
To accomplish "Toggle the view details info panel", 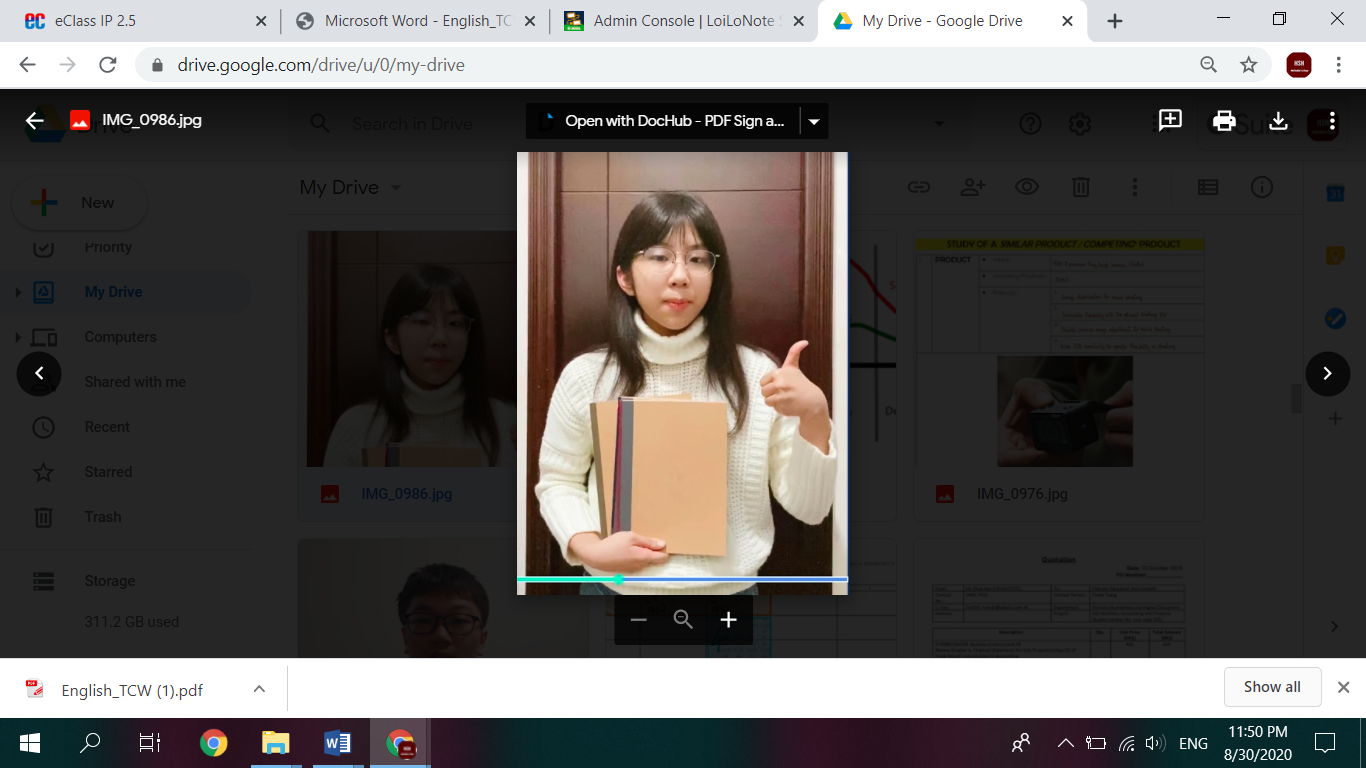I will (1262, 187).
